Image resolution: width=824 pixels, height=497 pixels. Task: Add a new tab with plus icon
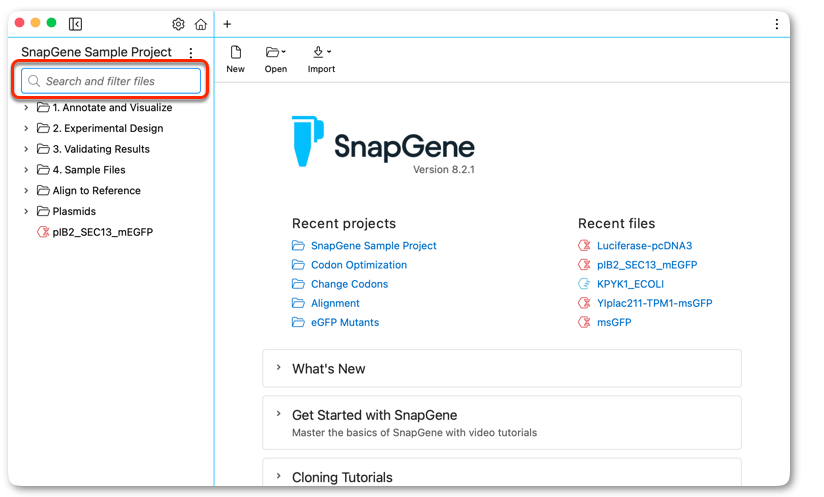pyautogui.click(x=227, y=24)
